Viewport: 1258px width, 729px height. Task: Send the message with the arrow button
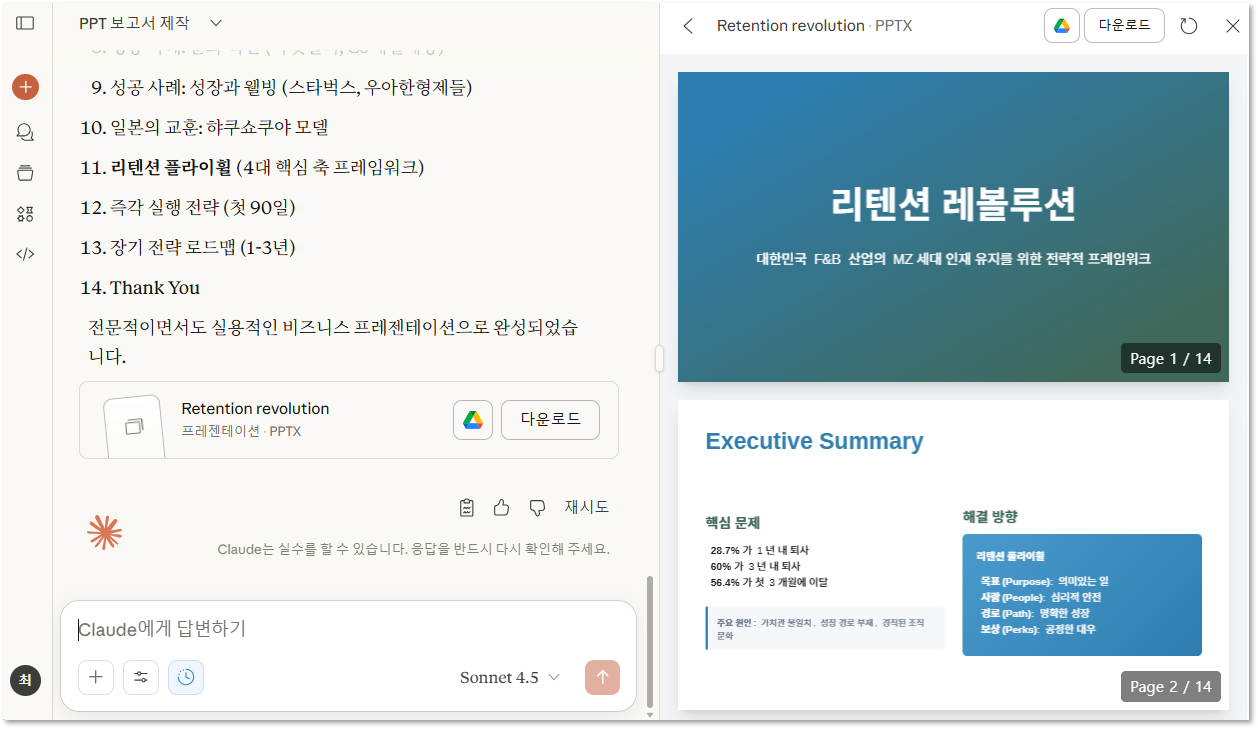(x=602, y=677)
